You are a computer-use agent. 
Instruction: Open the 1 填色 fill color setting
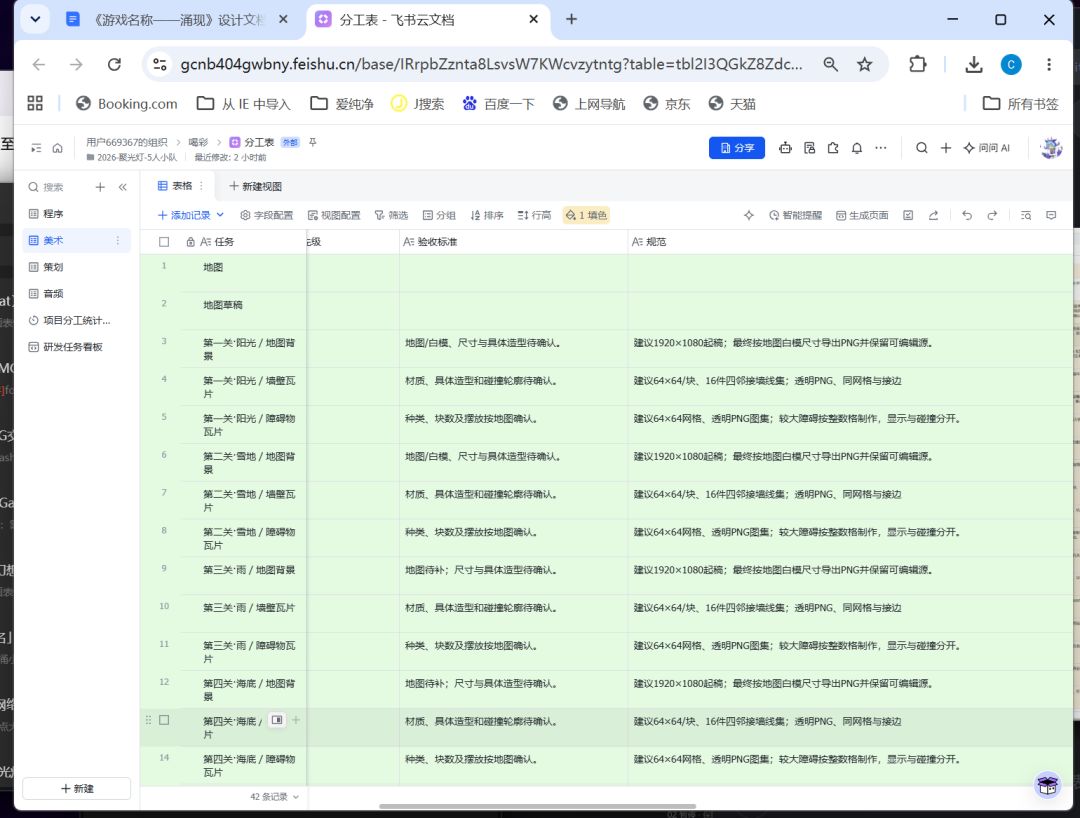point(586,216)
